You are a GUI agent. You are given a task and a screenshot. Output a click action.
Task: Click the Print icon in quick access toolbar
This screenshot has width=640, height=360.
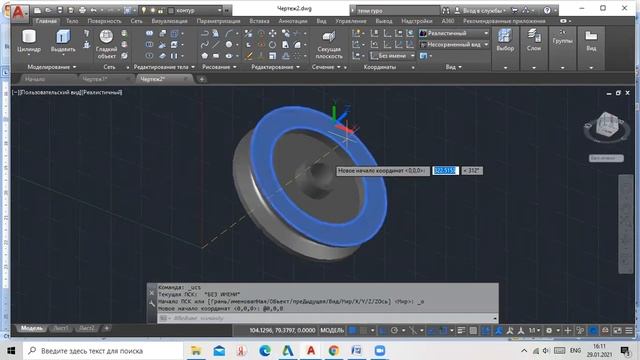point(82,10)
